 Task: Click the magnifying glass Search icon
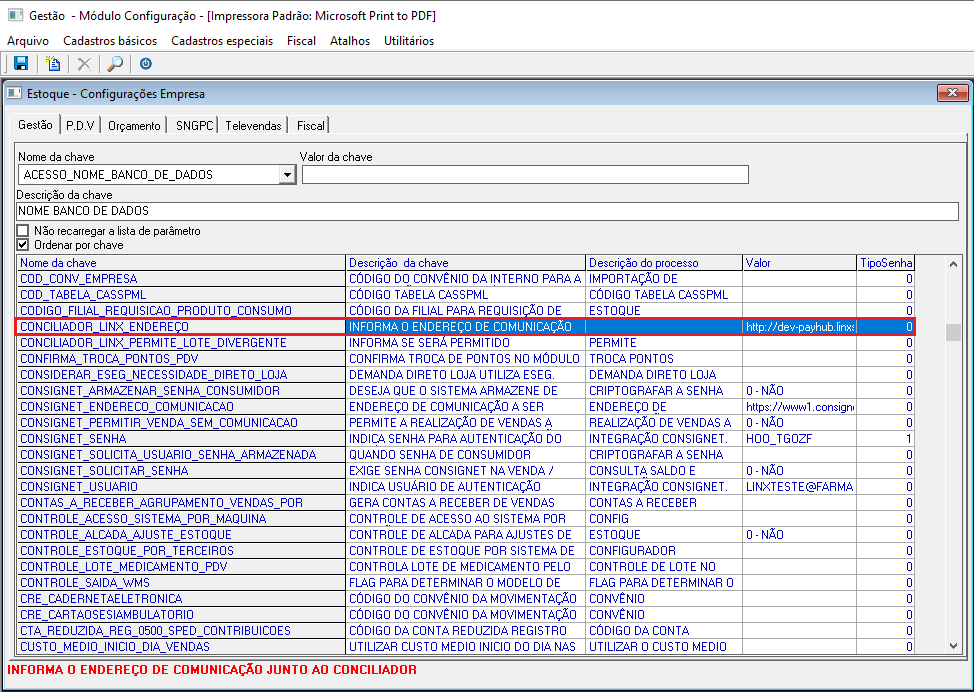(x=114, y=64)
